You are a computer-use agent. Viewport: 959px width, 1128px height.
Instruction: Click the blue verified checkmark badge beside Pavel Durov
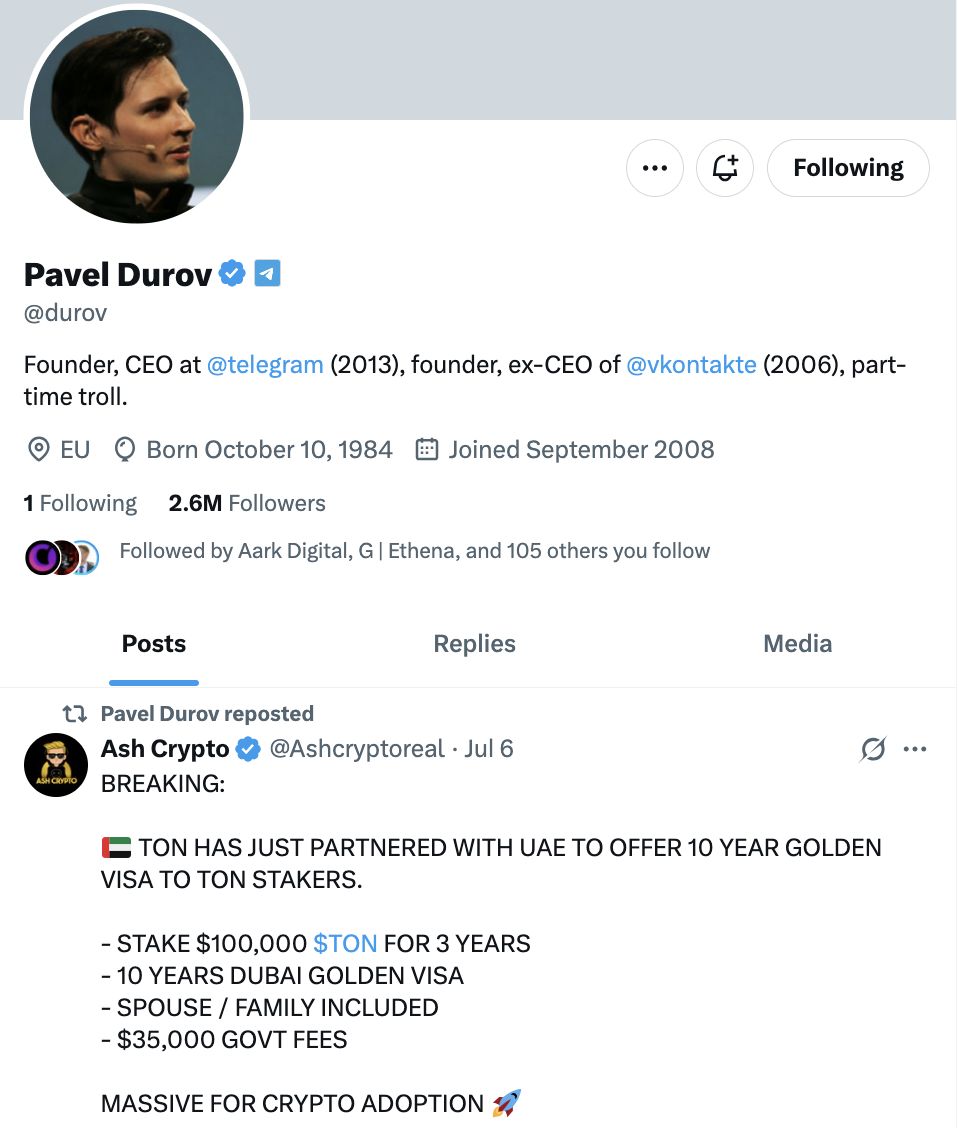pos(232,273)
